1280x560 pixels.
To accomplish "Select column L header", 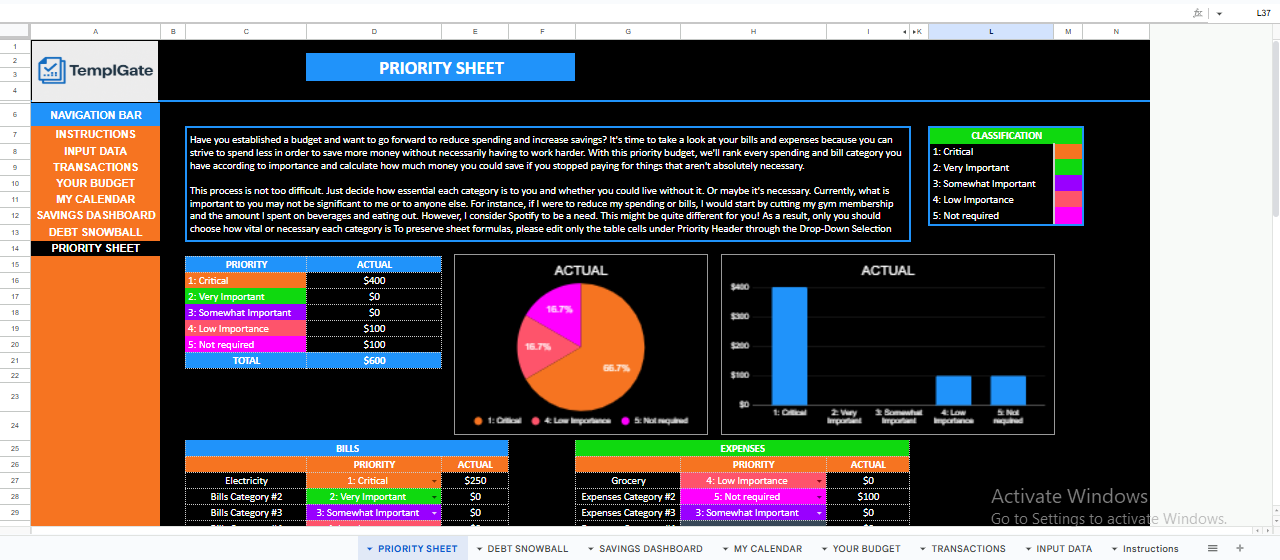I will coord(991,32).
